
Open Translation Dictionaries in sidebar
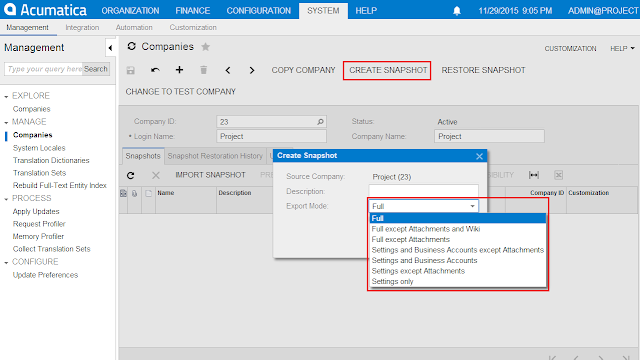(x=51, y=160)
